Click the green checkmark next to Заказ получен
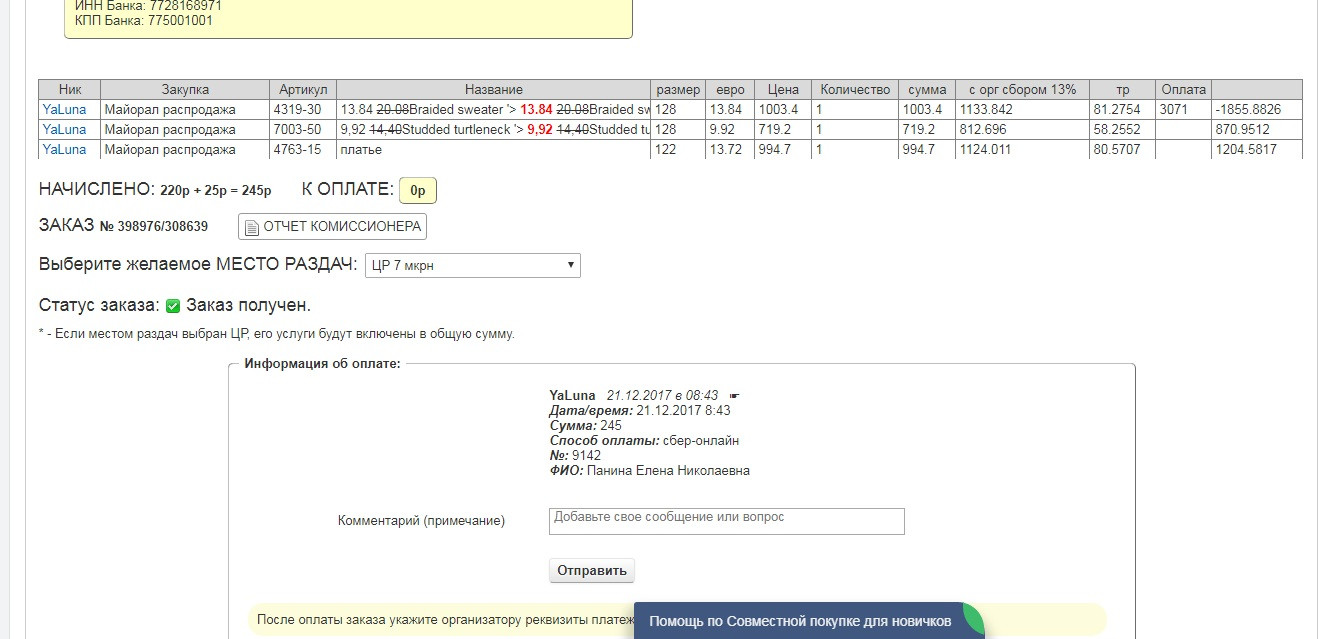1325x639 pixels. (173, 306)
